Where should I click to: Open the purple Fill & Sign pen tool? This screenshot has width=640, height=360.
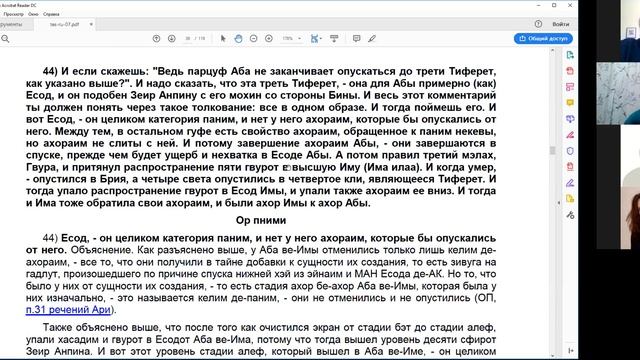[x=570, y=183]
